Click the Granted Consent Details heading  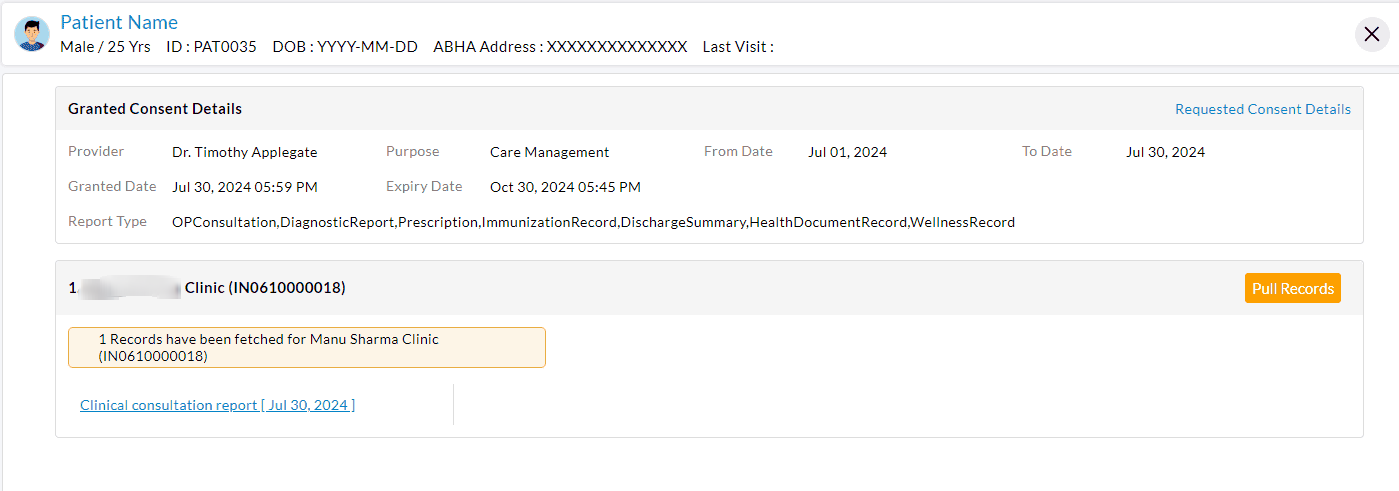(x=155, y=108)
